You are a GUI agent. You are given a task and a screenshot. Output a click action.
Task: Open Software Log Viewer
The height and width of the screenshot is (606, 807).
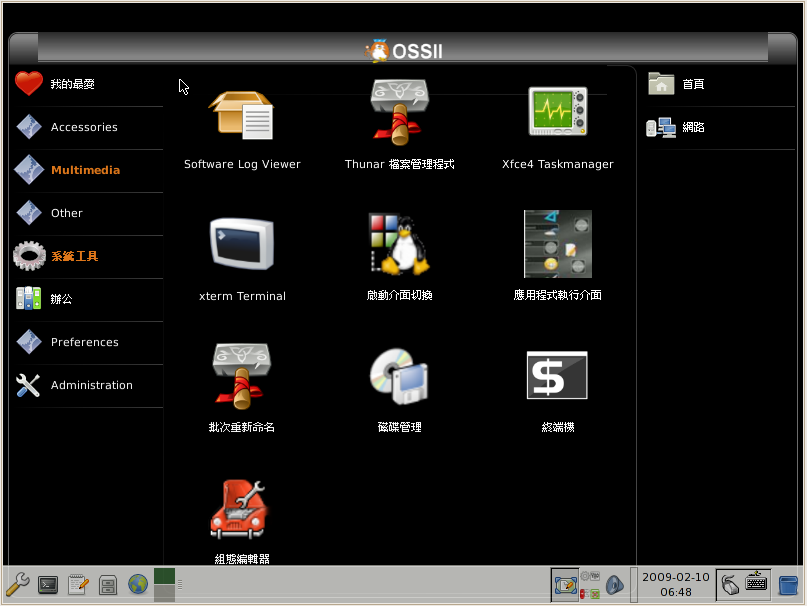point(242,118)
